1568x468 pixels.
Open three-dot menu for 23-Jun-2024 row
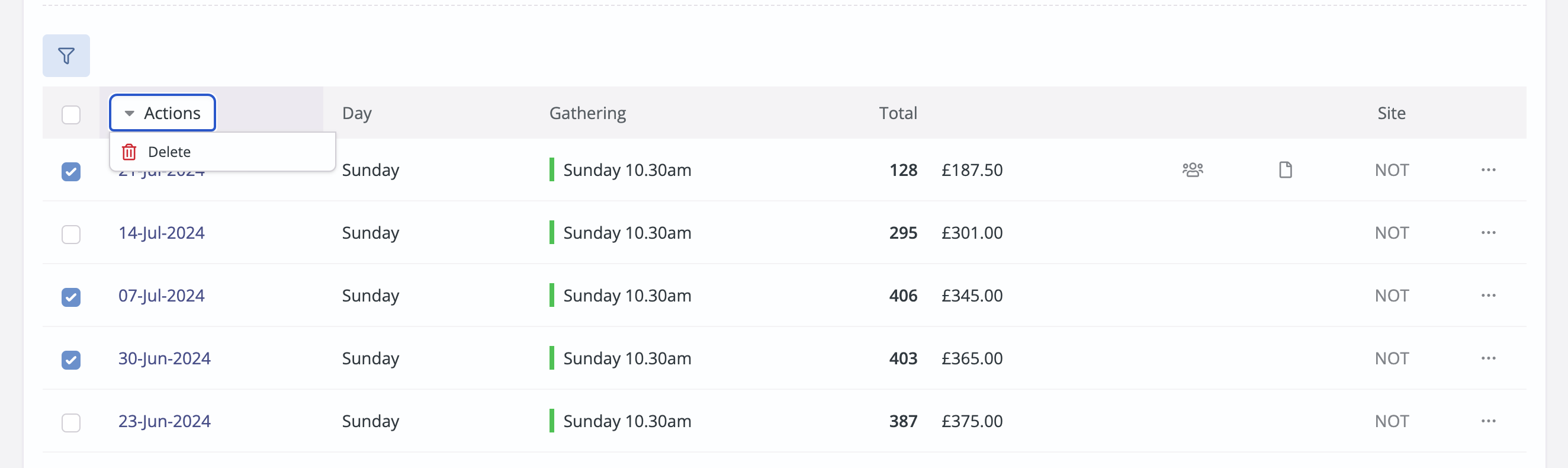click(x=1488, y=421)
